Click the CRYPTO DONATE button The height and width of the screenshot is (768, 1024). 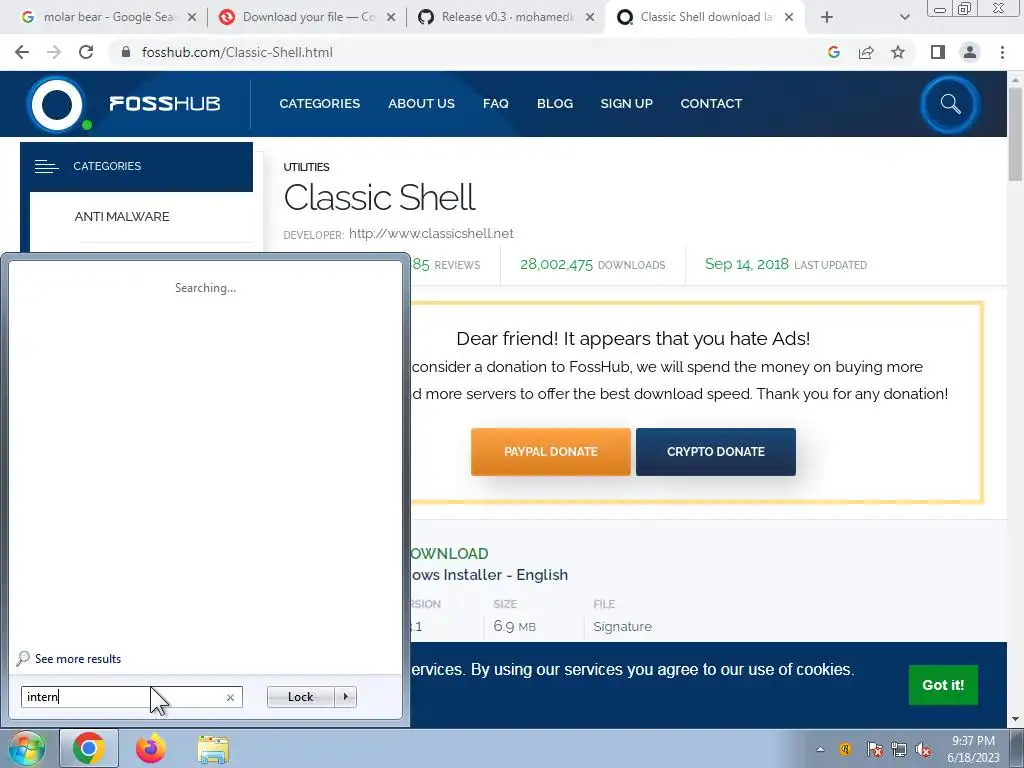716,452
